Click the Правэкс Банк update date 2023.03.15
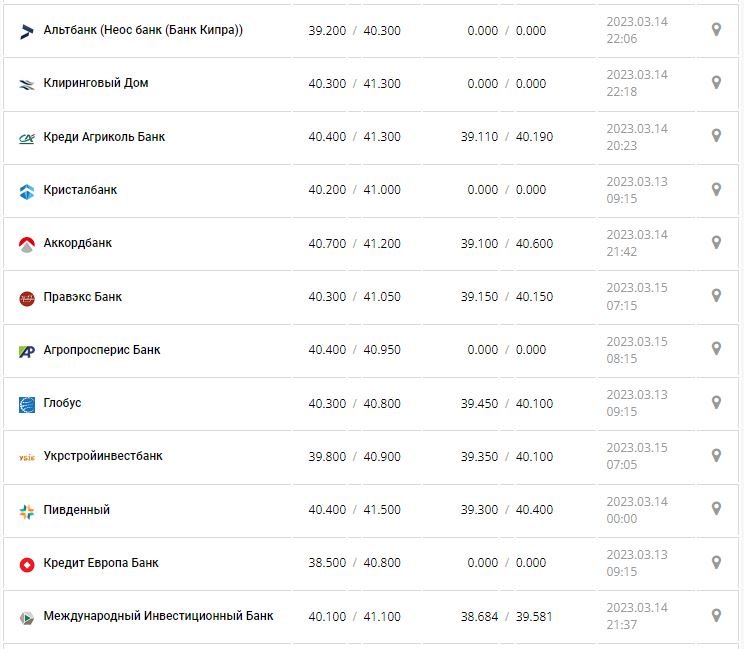This screenshot has width=744, height=649. pos(636,288)
